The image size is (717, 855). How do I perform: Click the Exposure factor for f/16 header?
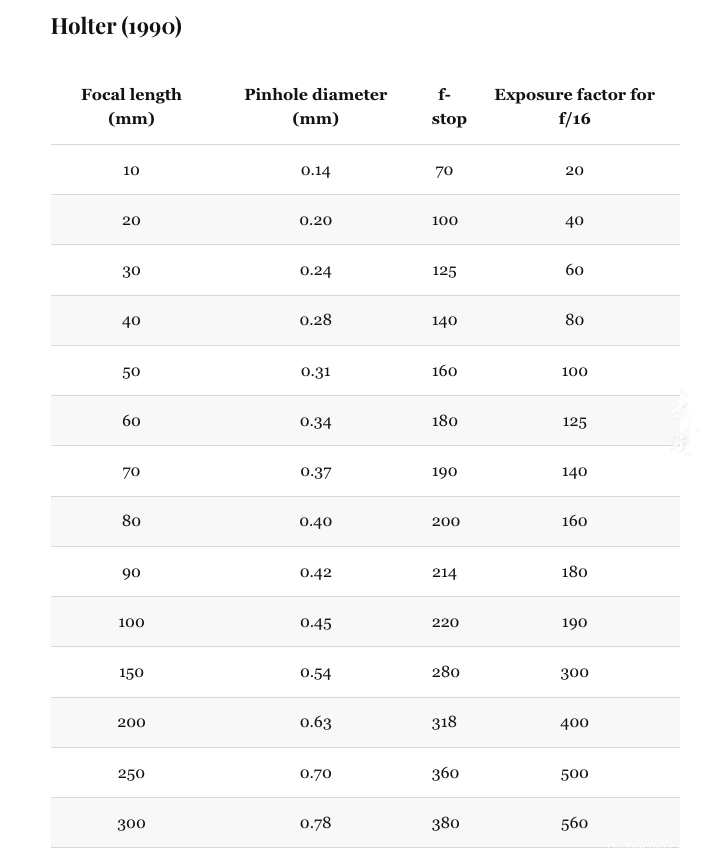575,106
